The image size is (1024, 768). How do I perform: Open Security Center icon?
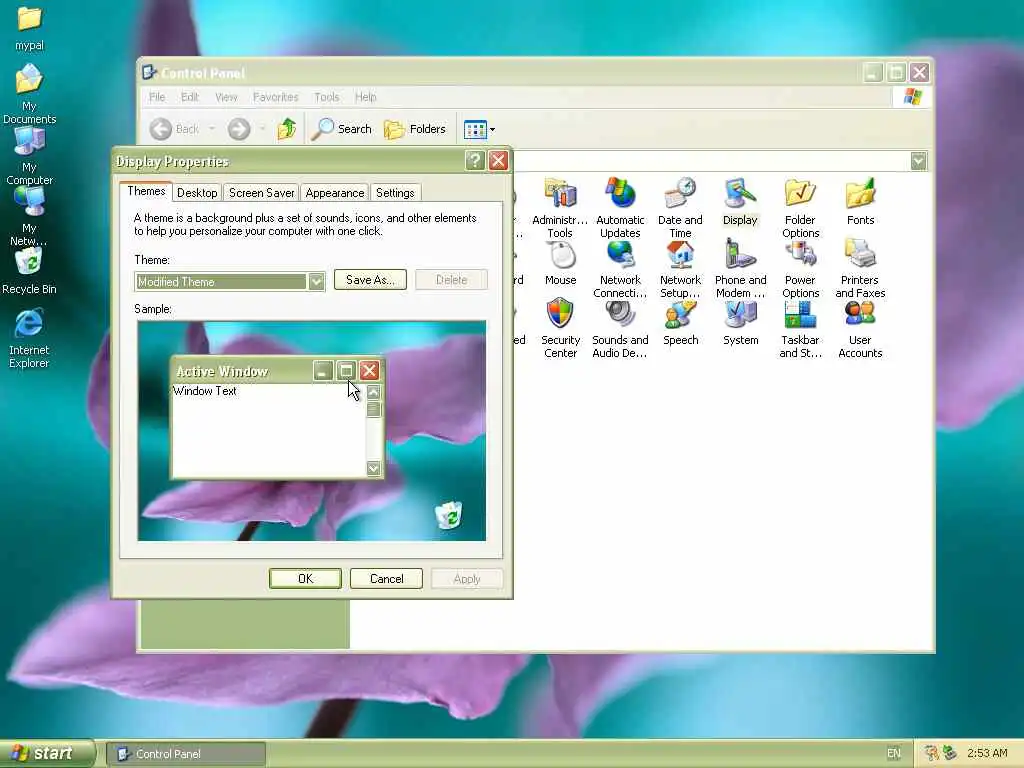[x=560, y=328]
